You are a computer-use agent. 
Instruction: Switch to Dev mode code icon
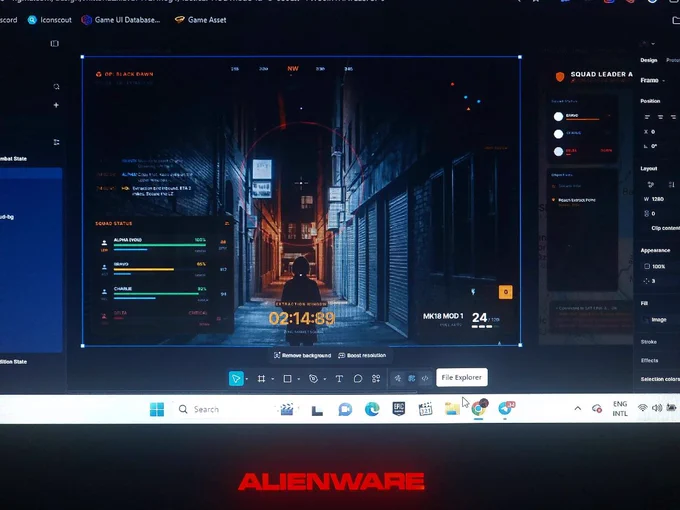[x=425, y=379]
